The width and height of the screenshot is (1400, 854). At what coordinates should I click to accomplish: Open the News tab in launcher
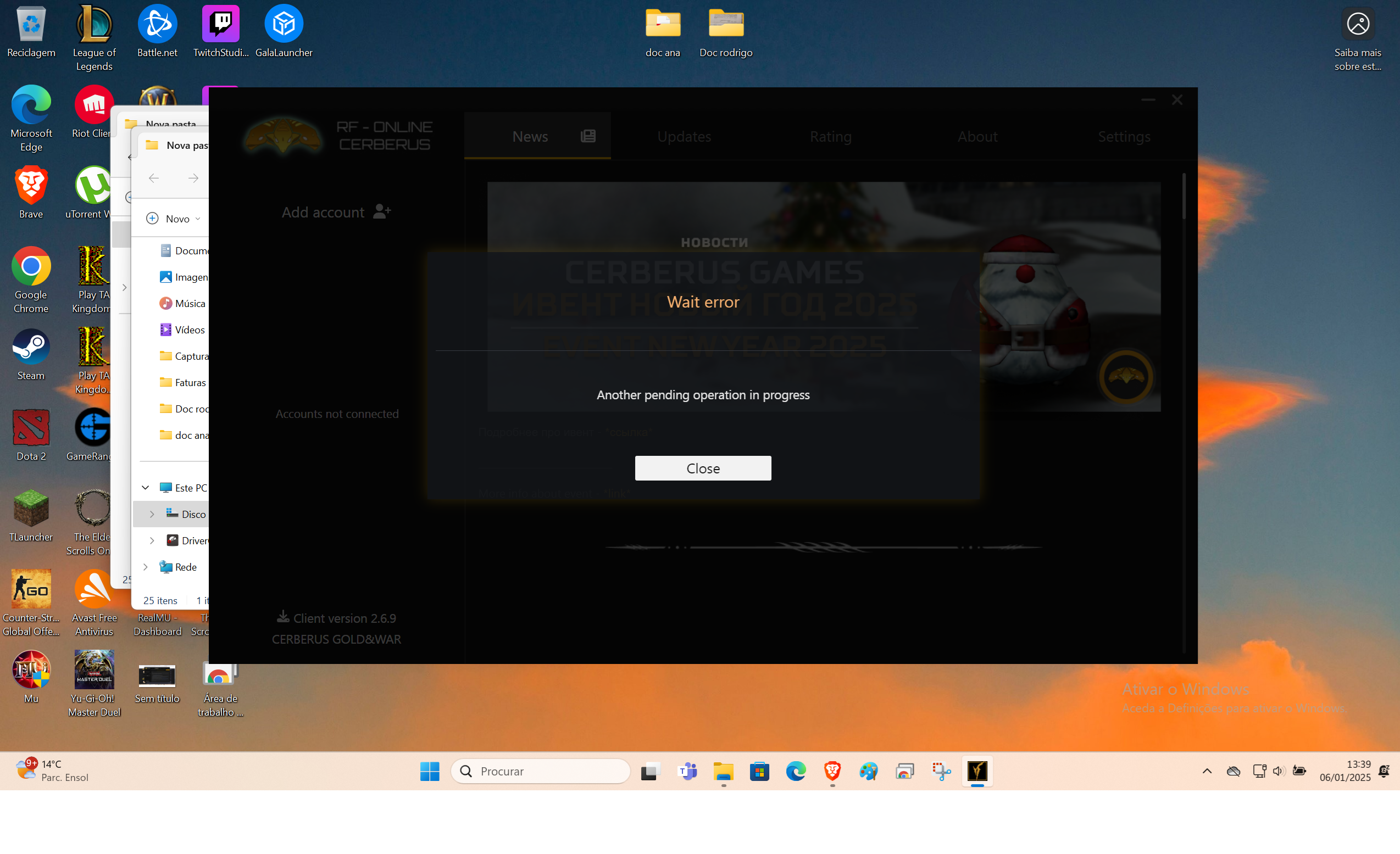point(537,136)
